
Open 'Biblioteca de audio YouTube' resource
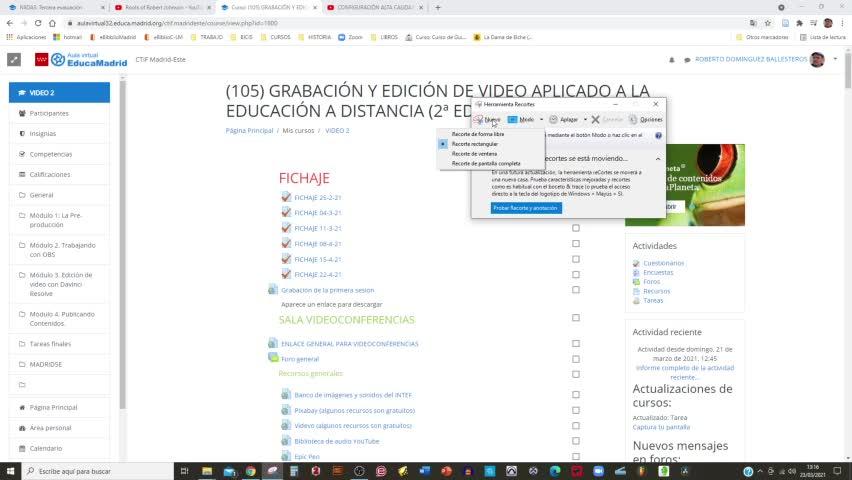pyautogui.click(x=337, y=441)
